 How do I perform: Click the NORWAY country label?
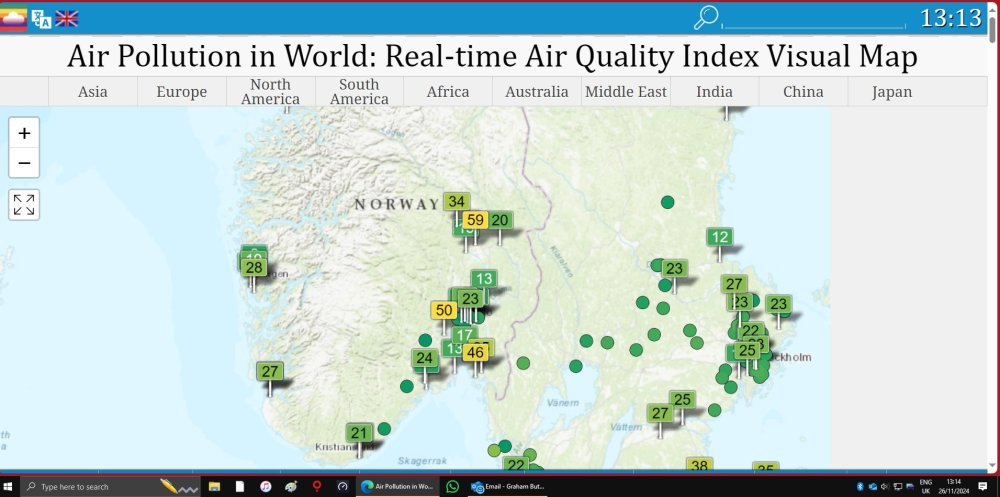[x=397, y=205]
